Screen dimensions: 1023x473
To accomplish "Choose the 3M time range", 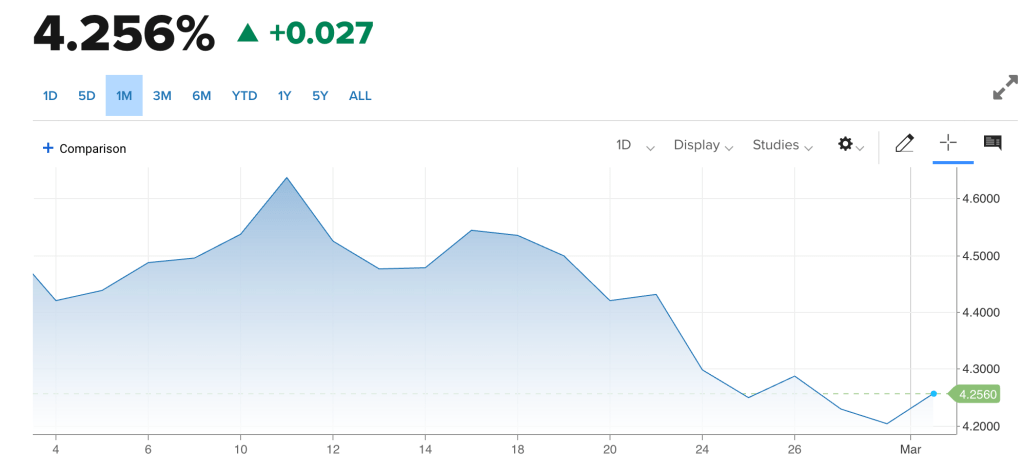I will (162, 96).
